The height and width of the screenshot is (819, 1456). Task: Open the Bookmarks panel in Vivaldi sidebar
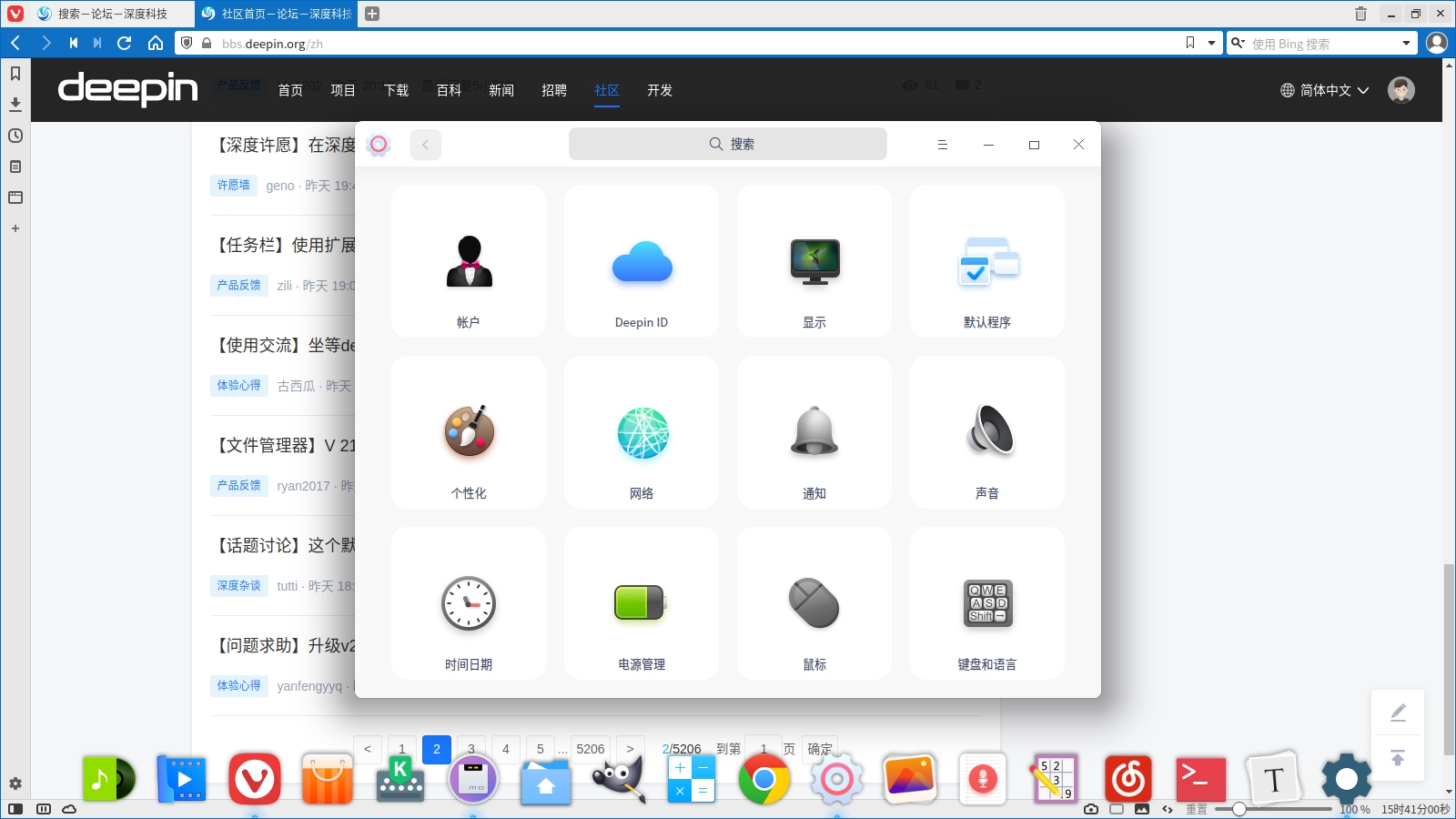15,74
